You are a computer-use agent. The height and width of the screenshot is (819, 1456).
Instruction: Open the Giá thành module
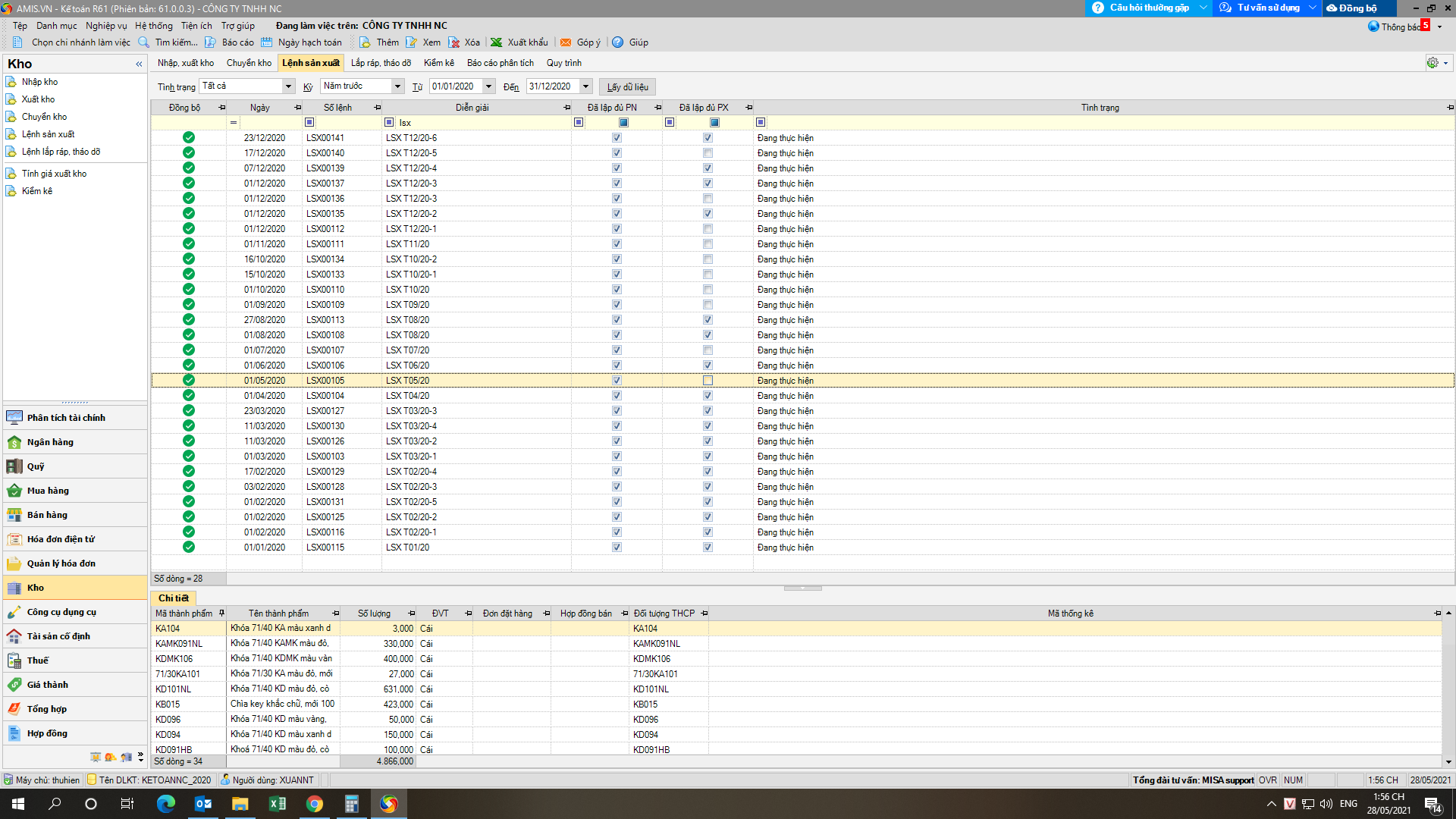tap(47, 685)
